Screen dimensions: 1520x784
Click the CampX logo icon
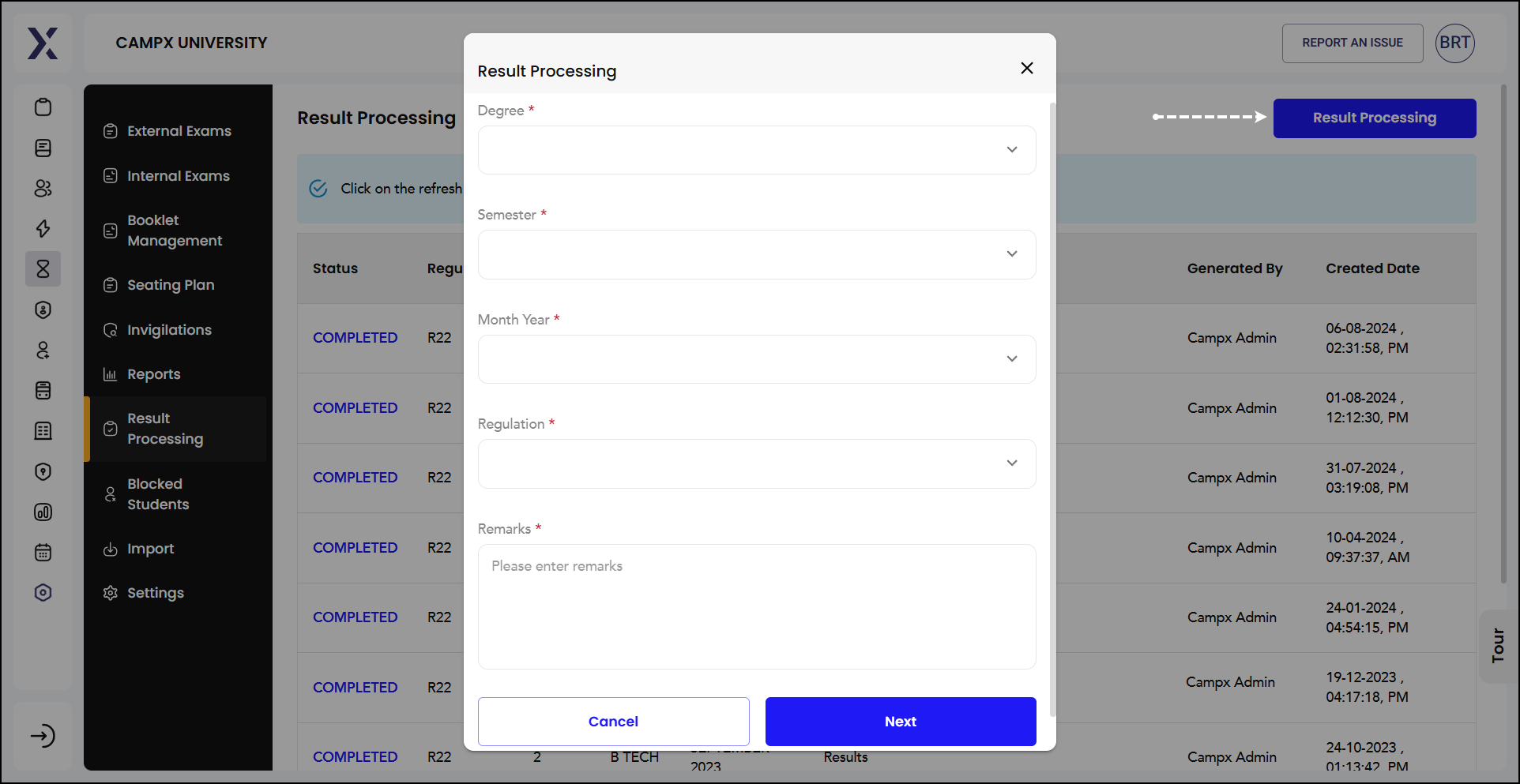tap(43, 43)
